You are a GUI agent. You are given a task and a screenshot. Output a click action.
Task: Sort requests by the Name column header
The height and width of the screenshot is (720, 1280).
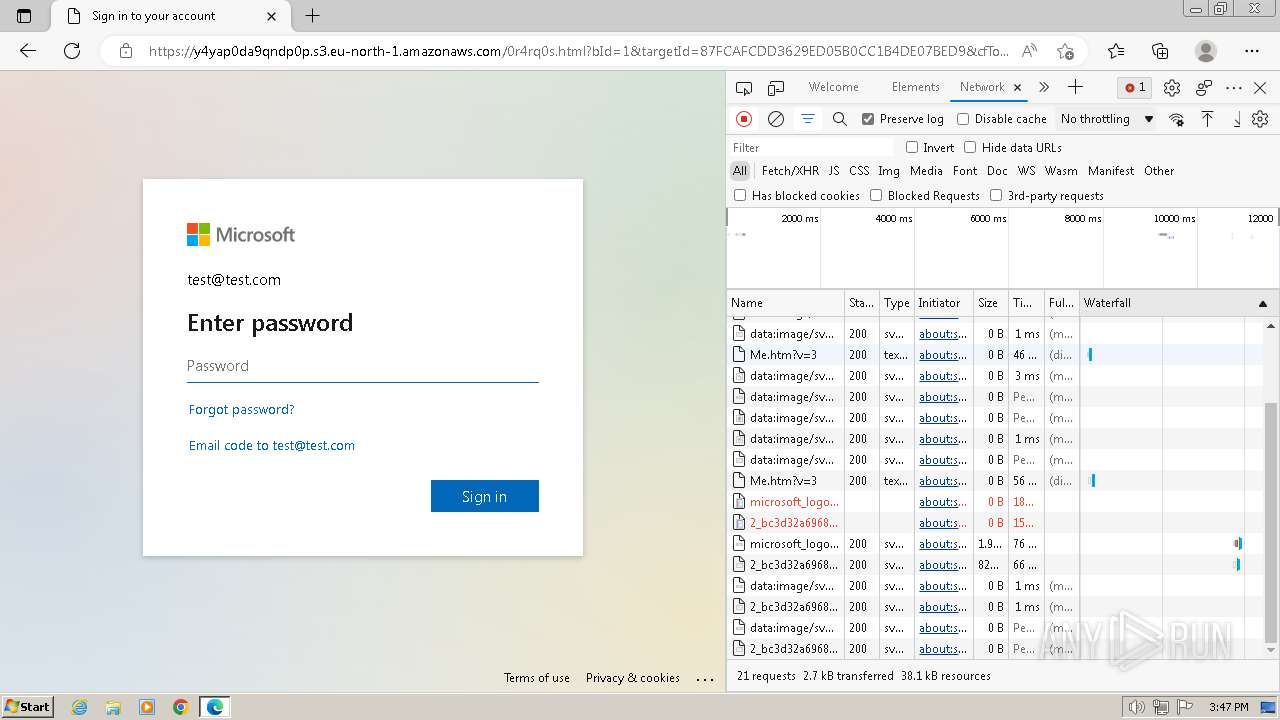[786, 303]
